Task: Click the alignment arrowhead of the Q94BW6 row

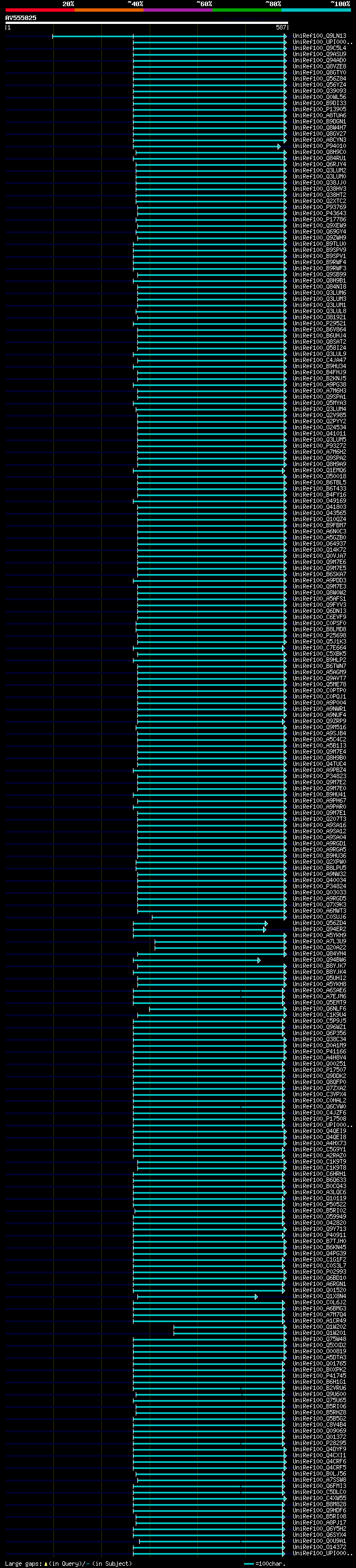Action: coord(259,960)
